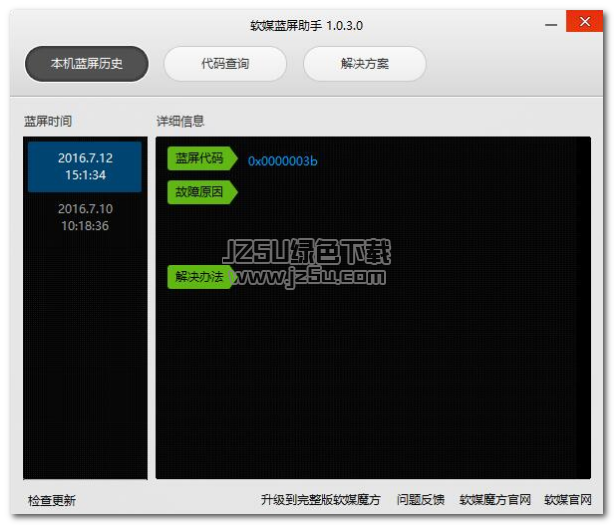Click the 蓝屏时间 heading text

coord(48,121)
